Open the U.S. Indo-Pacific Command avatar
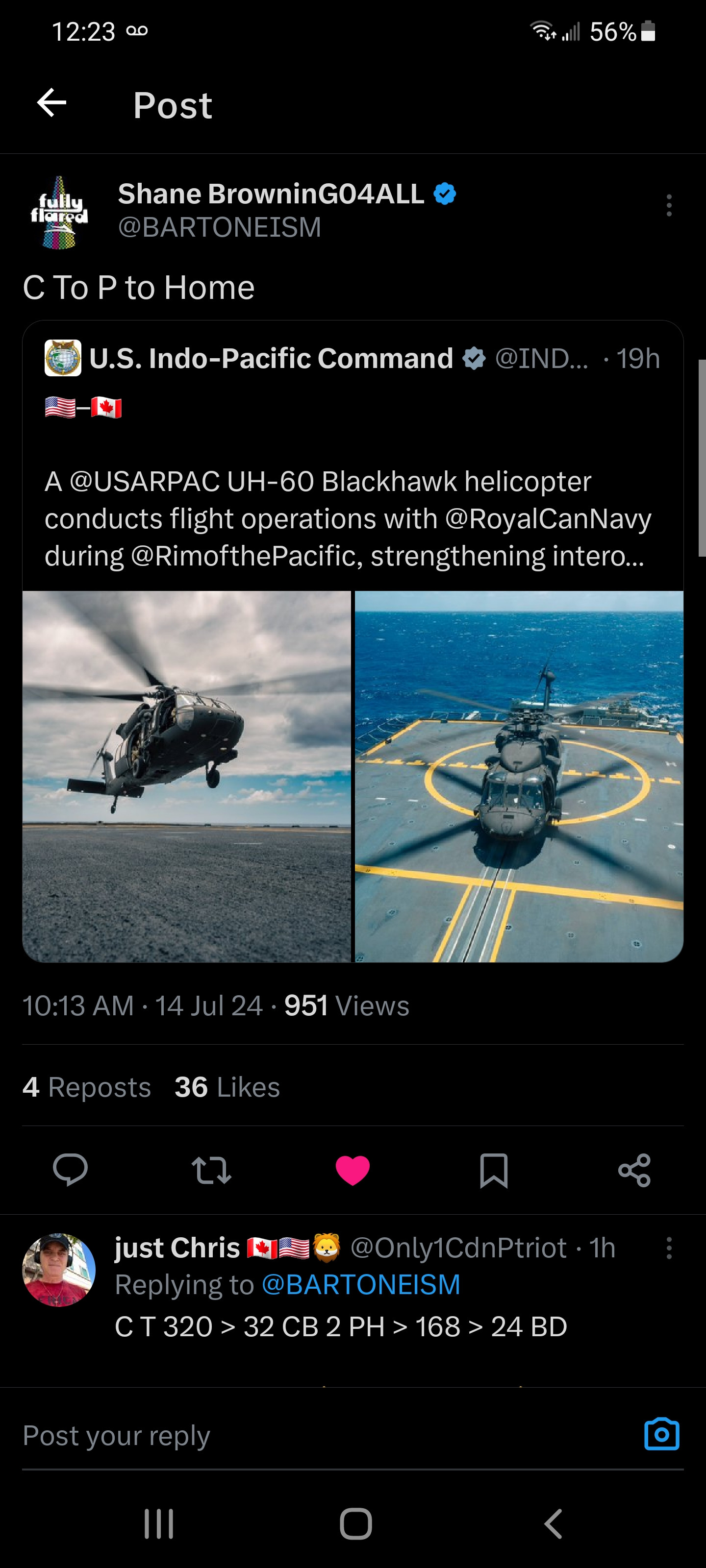706x1568 pixels. (x=63, y=358)
